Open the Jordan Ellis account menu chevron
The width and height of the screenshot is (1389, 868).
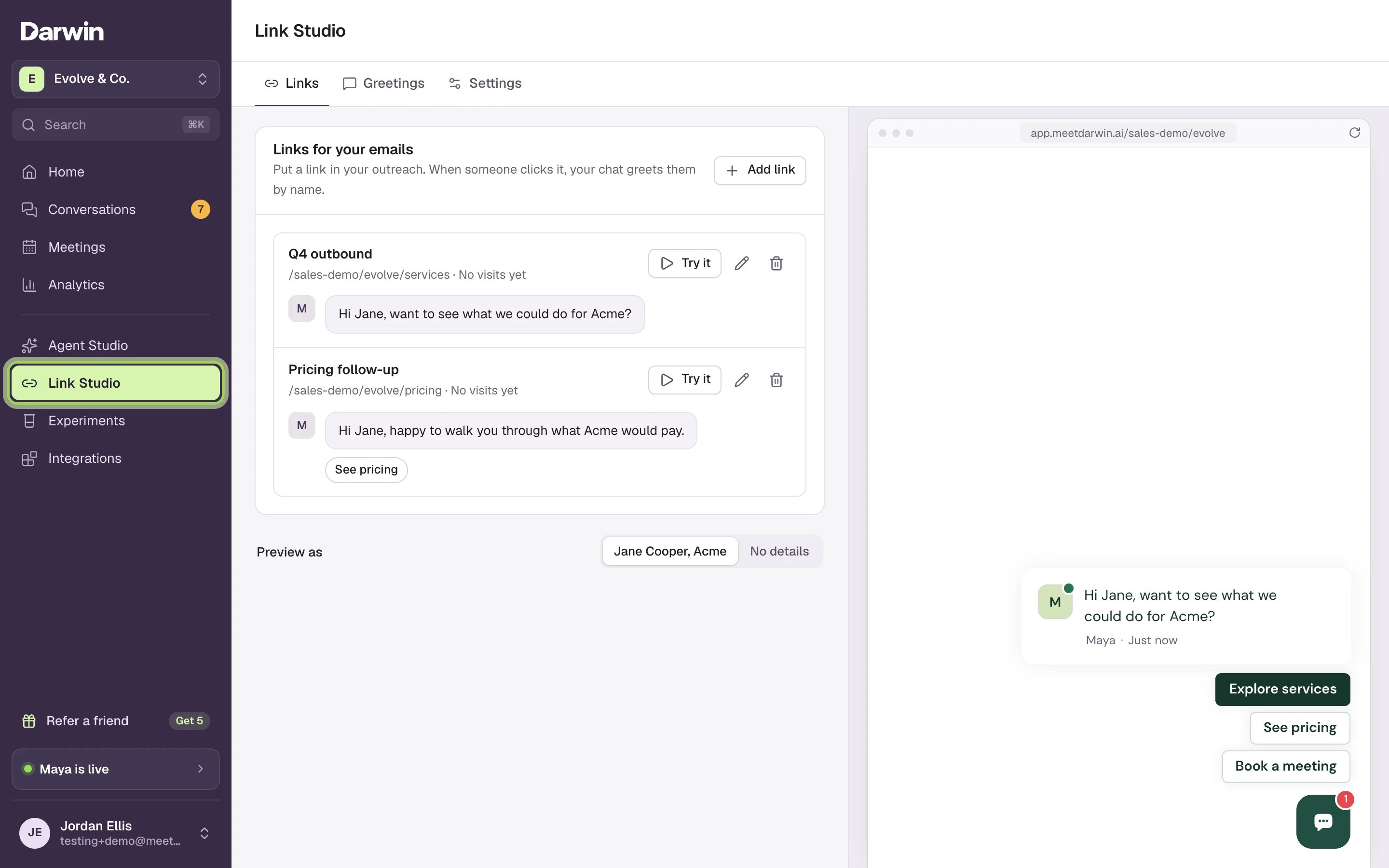pyautogui.click(x=204, y=833)
